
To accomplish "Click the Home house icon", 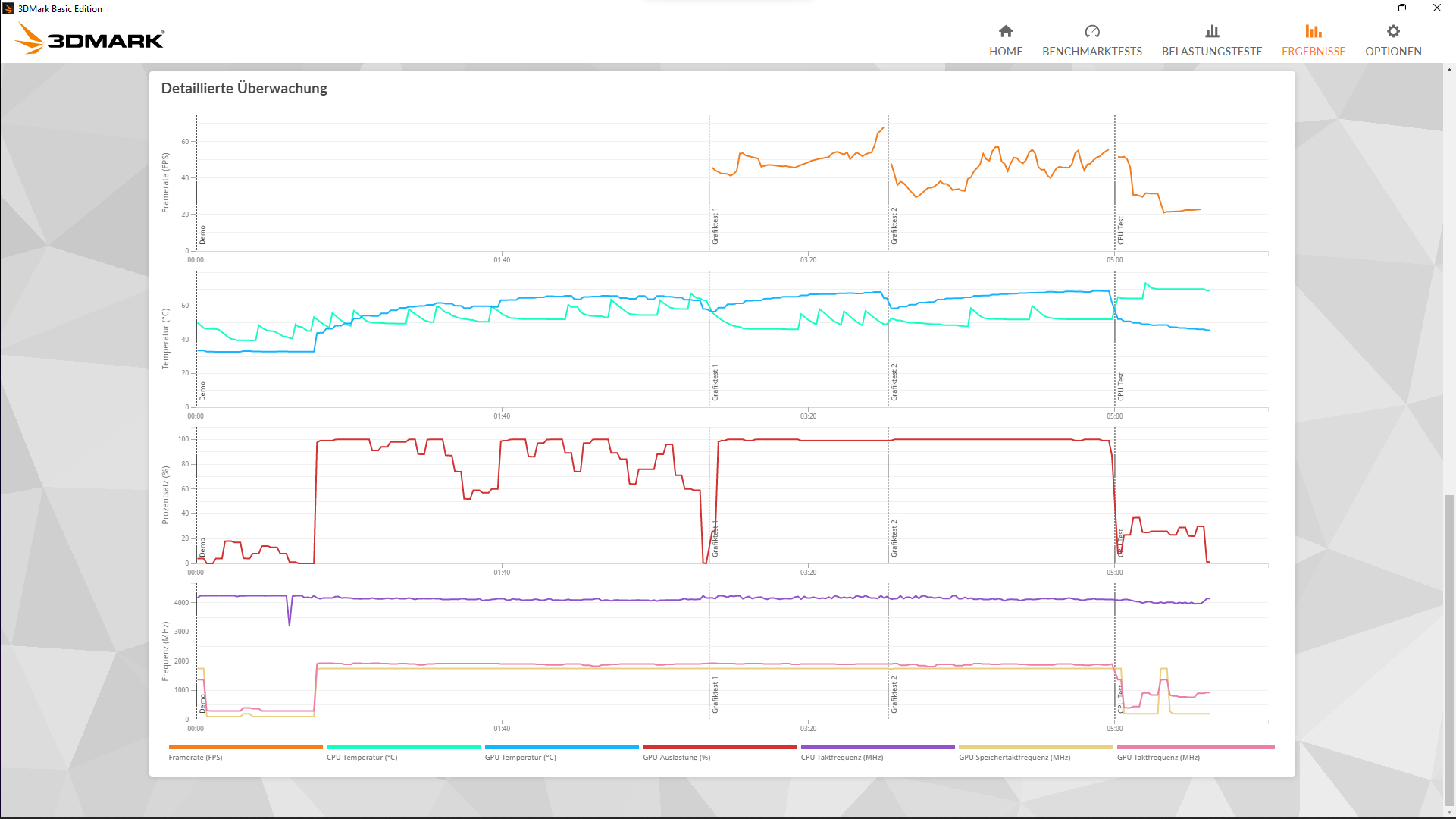I will [x=1005, y=31].
